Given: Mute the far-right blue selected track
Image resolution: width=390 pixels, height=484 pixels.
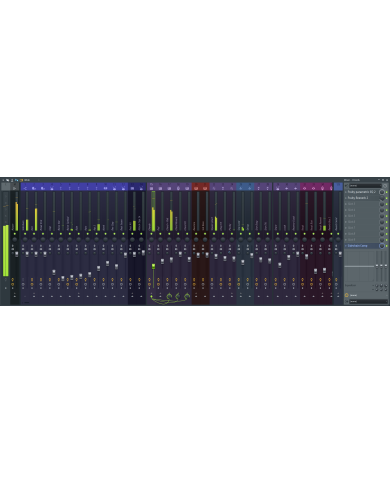Looking at the screenshot, I should pos(338,234).
